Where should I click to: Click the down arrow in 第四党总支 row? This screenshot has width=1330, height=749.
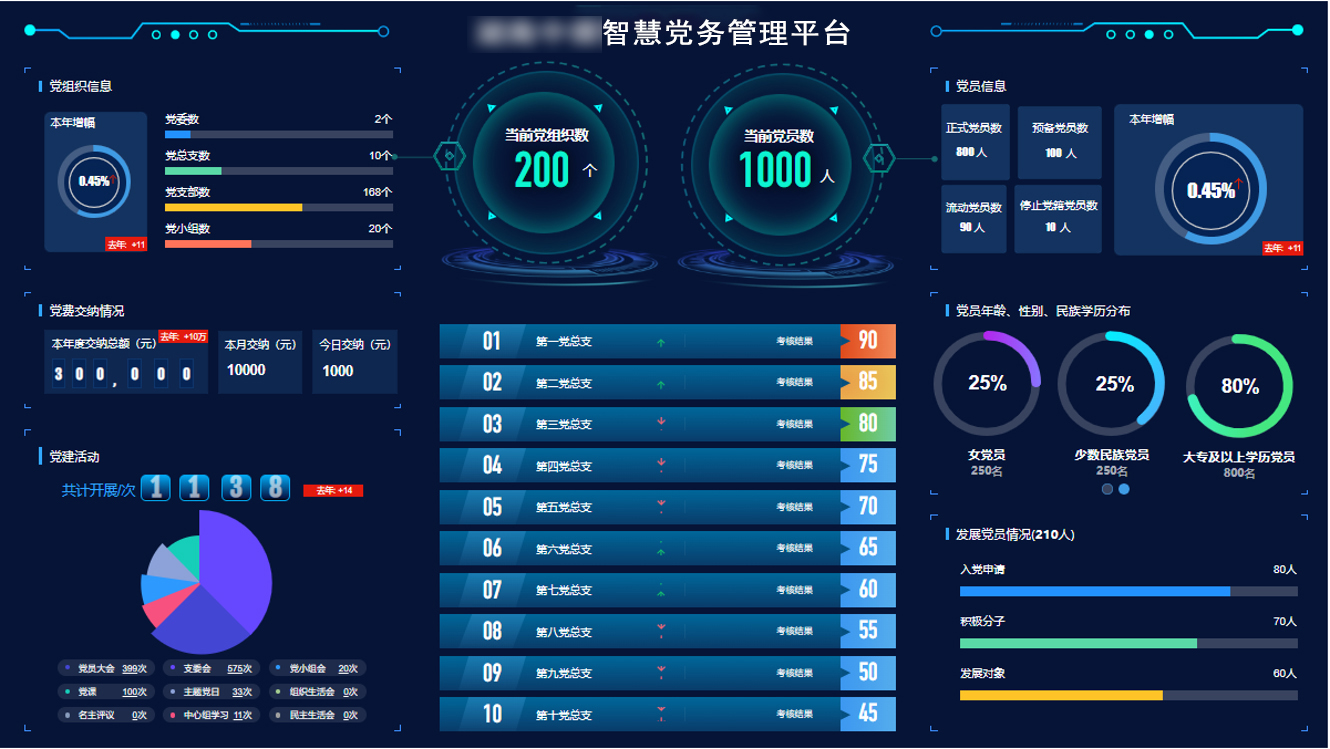[660, 465]
